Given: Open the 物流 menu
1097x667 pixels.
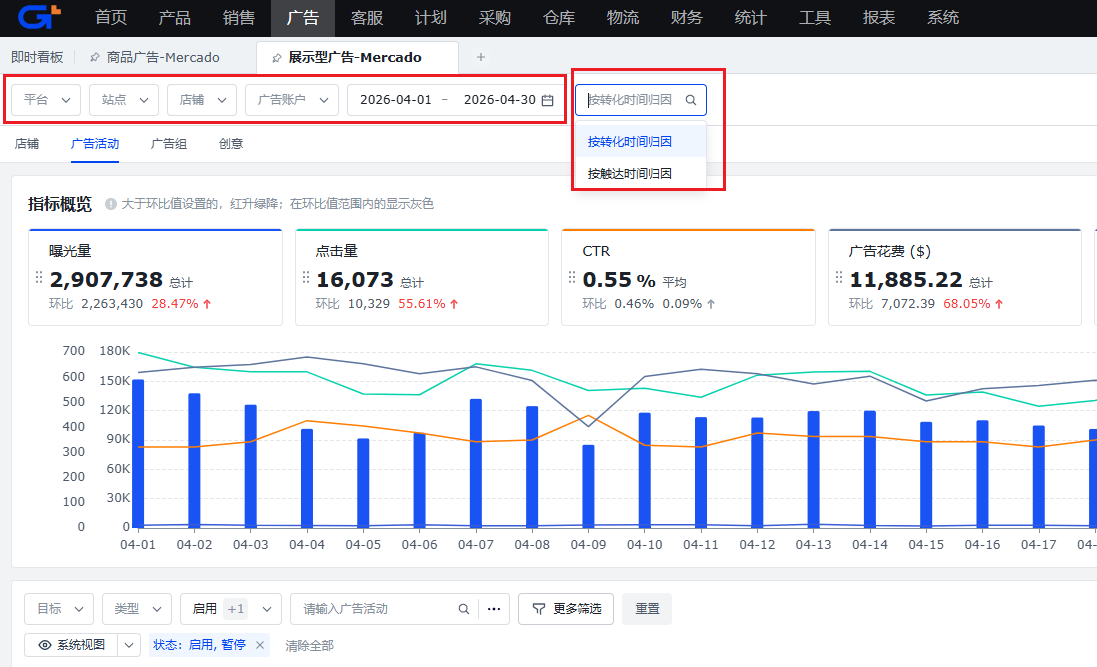Looking at the screenshot, I should pos(623,17).
